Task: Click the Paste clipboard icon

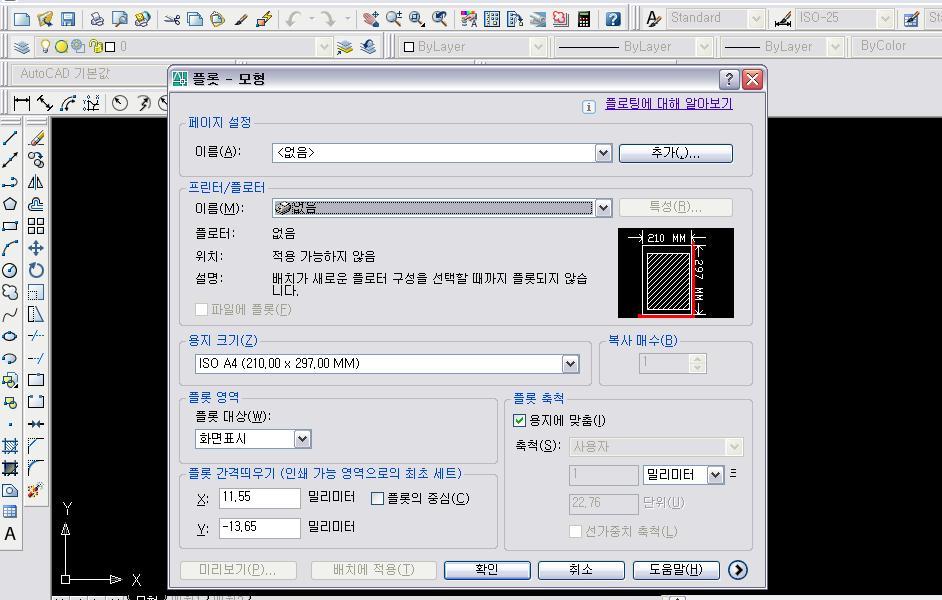Action: tap(217, 19)
